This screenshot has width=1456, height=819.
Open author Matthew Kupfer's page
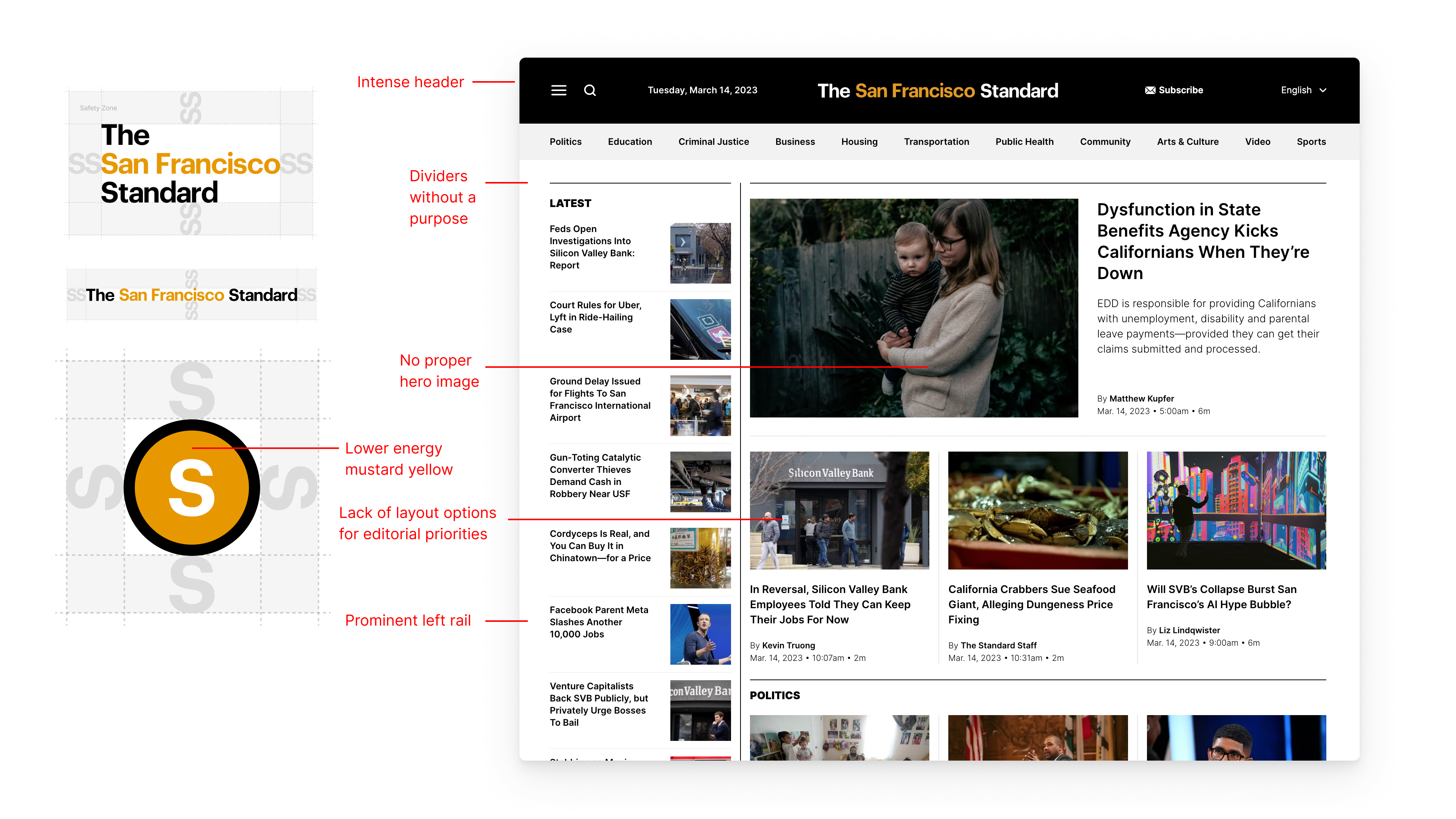pos(1141,399)
